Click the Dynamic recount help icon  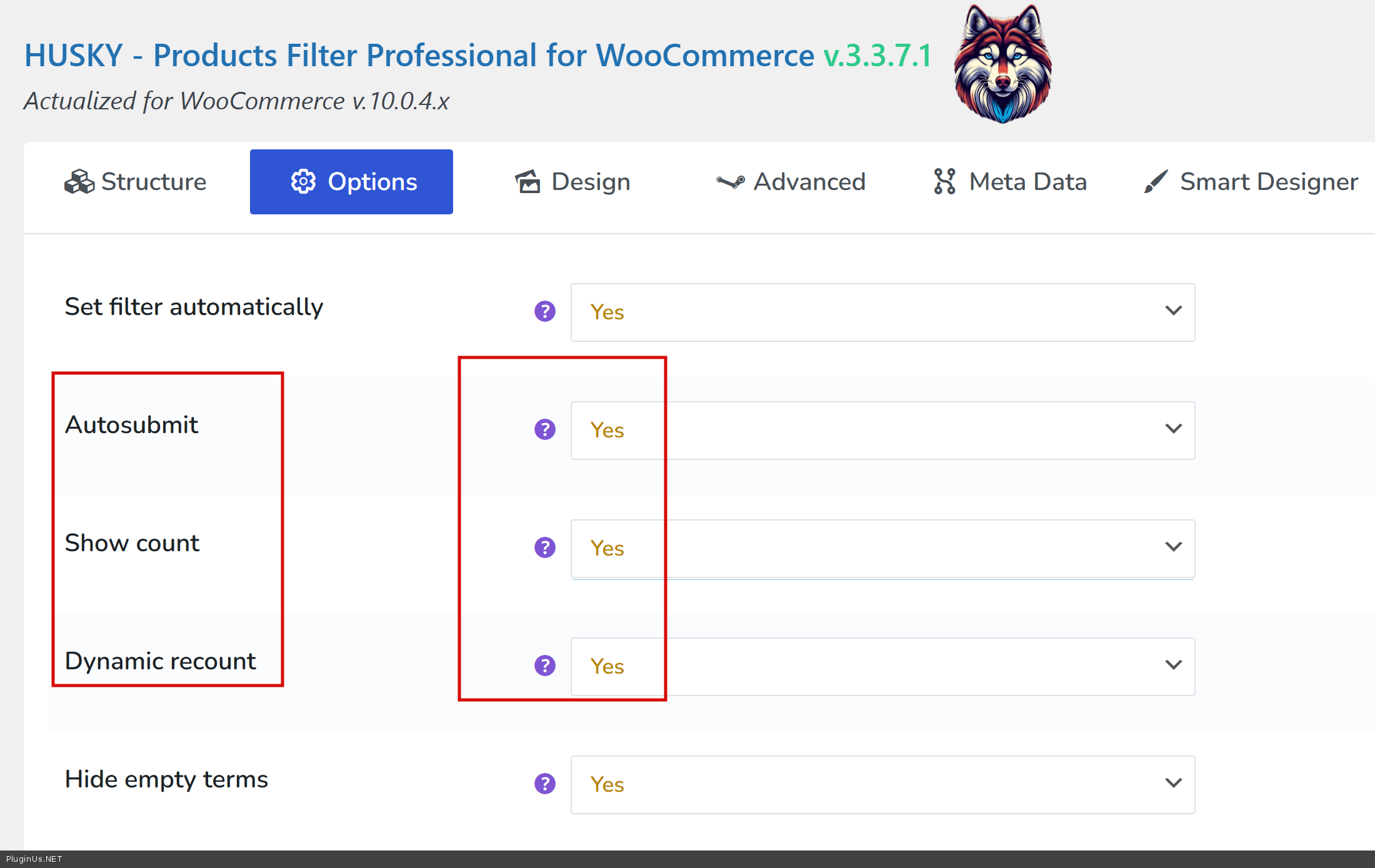click(x=544, y=666)
